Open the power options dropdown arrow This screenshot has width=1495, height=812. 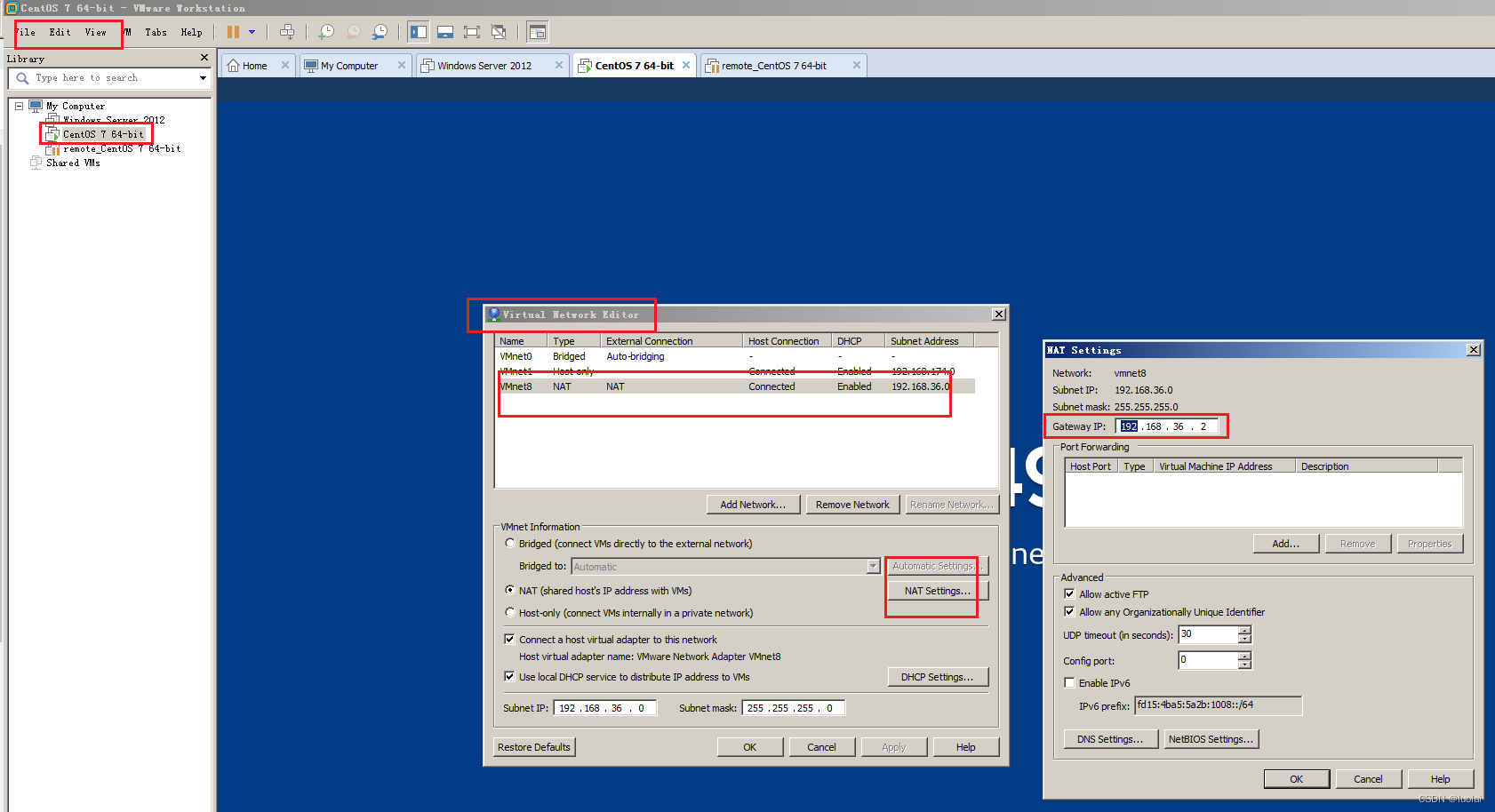point(252,32)
